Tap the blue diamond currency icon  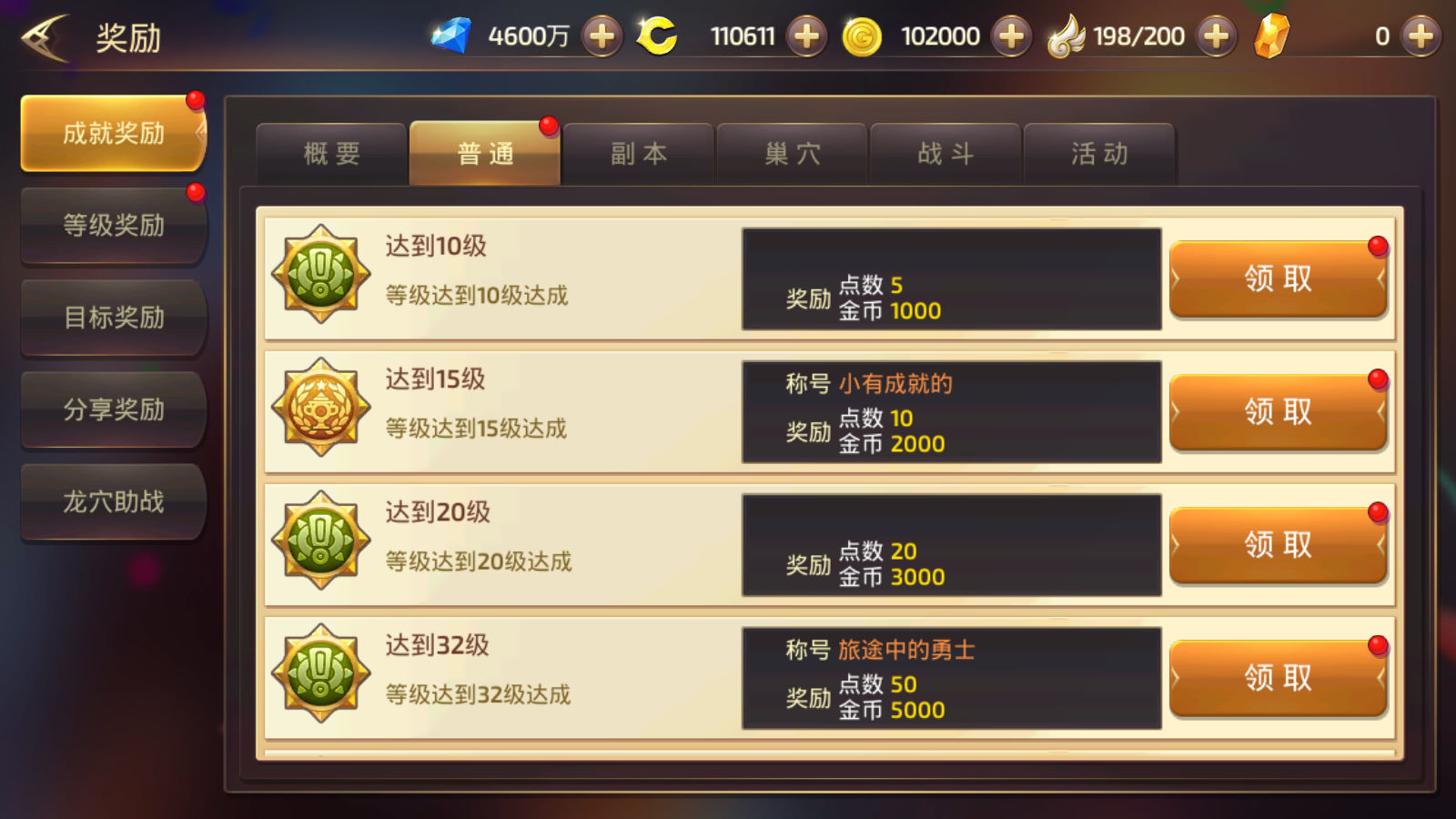point(450,36)
